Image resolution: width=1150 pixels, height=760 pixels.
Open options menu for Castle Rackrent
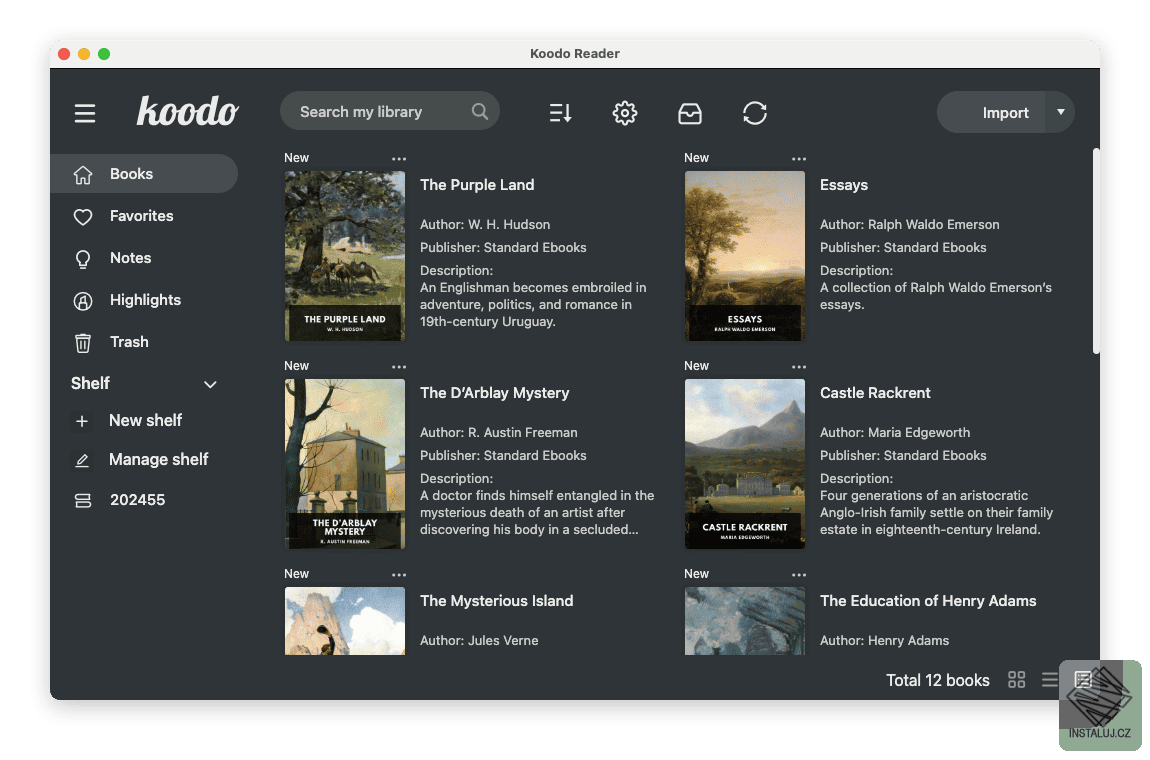point(798,366)
